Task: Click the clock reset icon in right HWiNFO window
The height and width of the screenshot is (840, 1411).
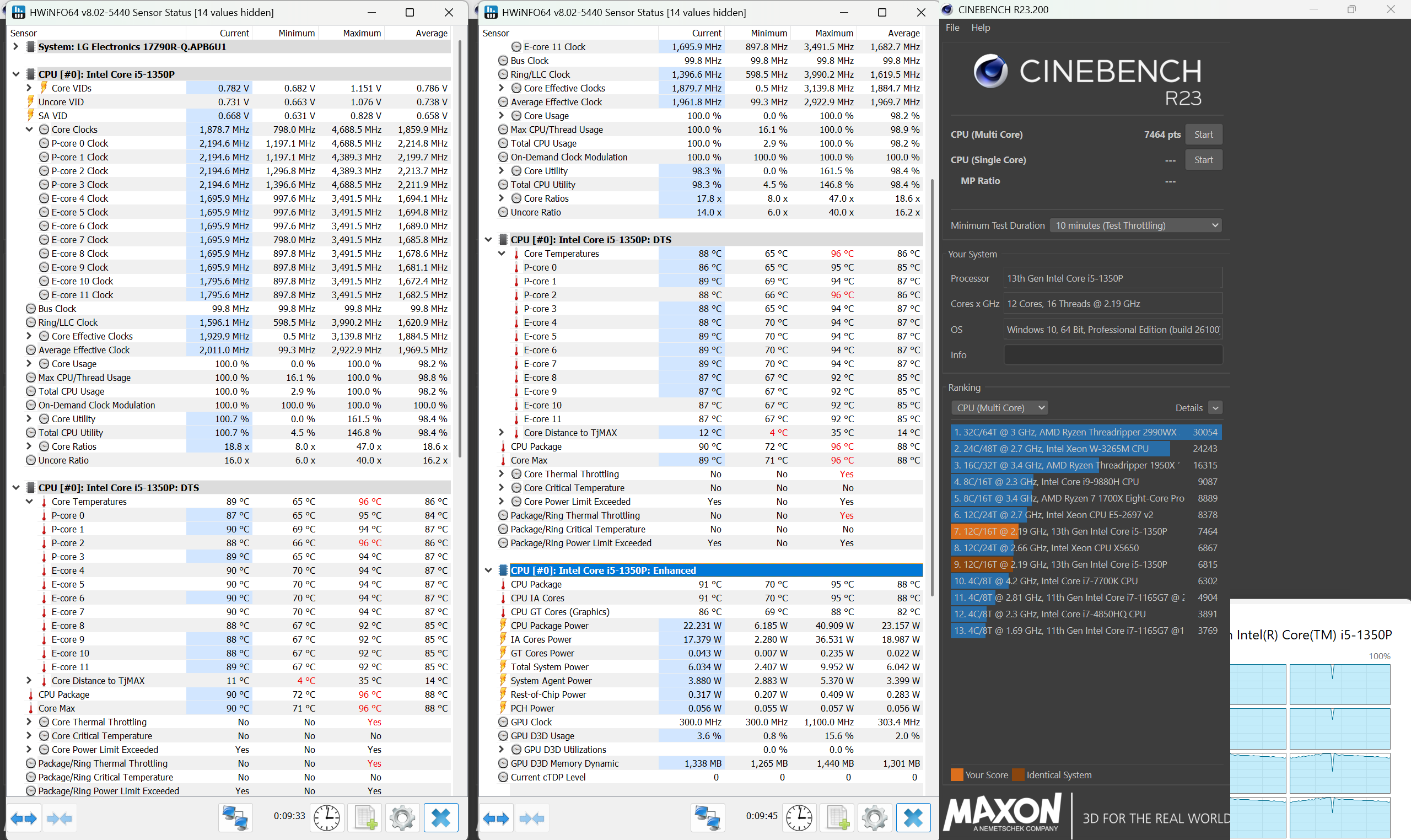Action: [800, 818]
